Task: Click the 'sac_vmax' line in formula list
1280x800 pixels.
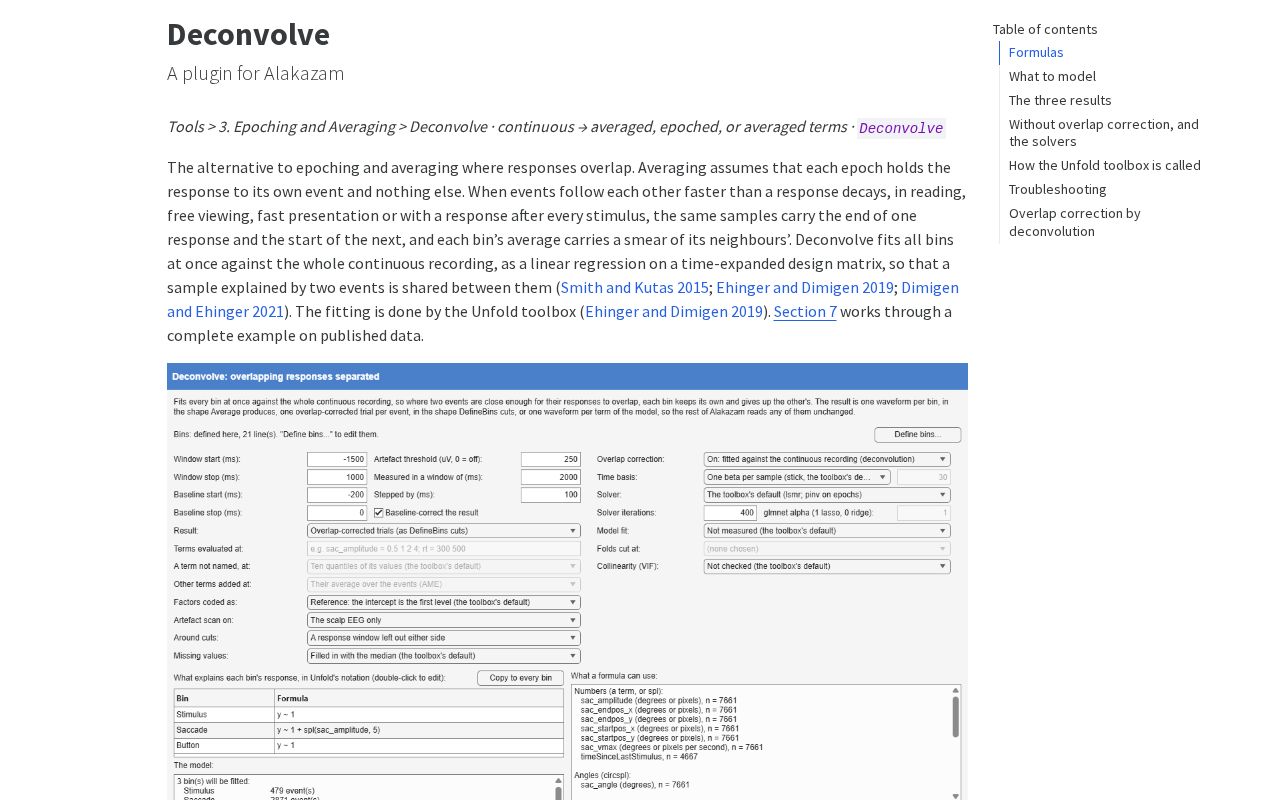Action: [x=672, y=747]
